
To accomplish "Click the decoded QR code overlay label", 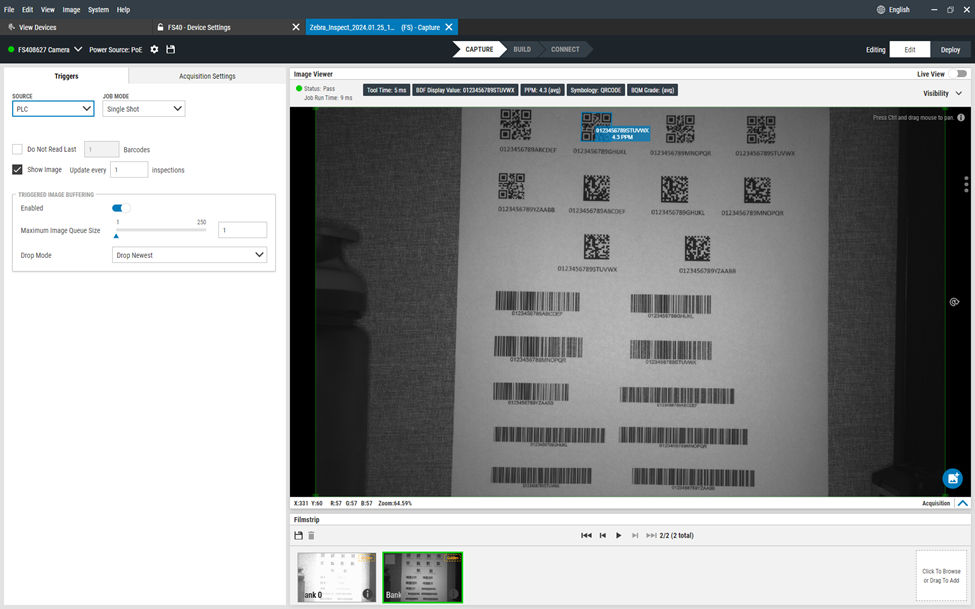I will 622,133.
